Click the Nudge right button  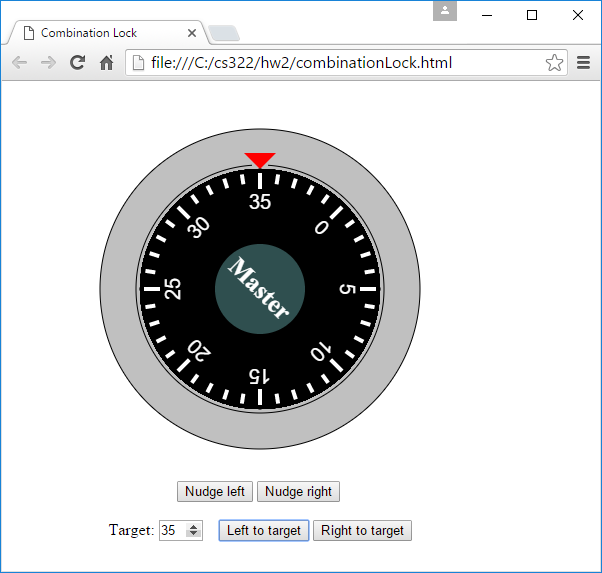(298, 491)
